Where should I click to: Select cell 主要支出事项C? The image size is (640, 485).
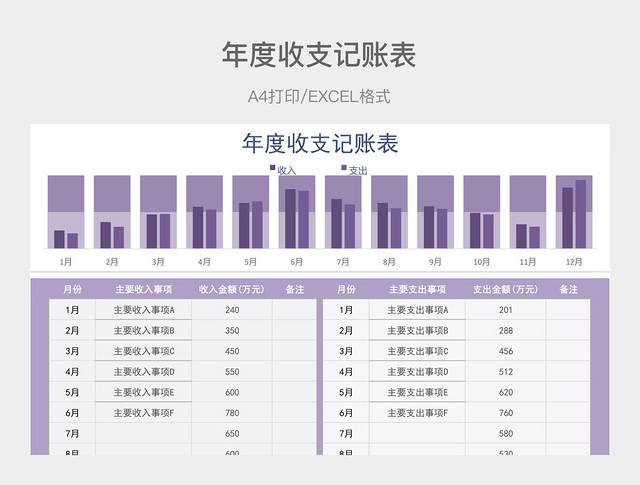(x=418, y=351)
